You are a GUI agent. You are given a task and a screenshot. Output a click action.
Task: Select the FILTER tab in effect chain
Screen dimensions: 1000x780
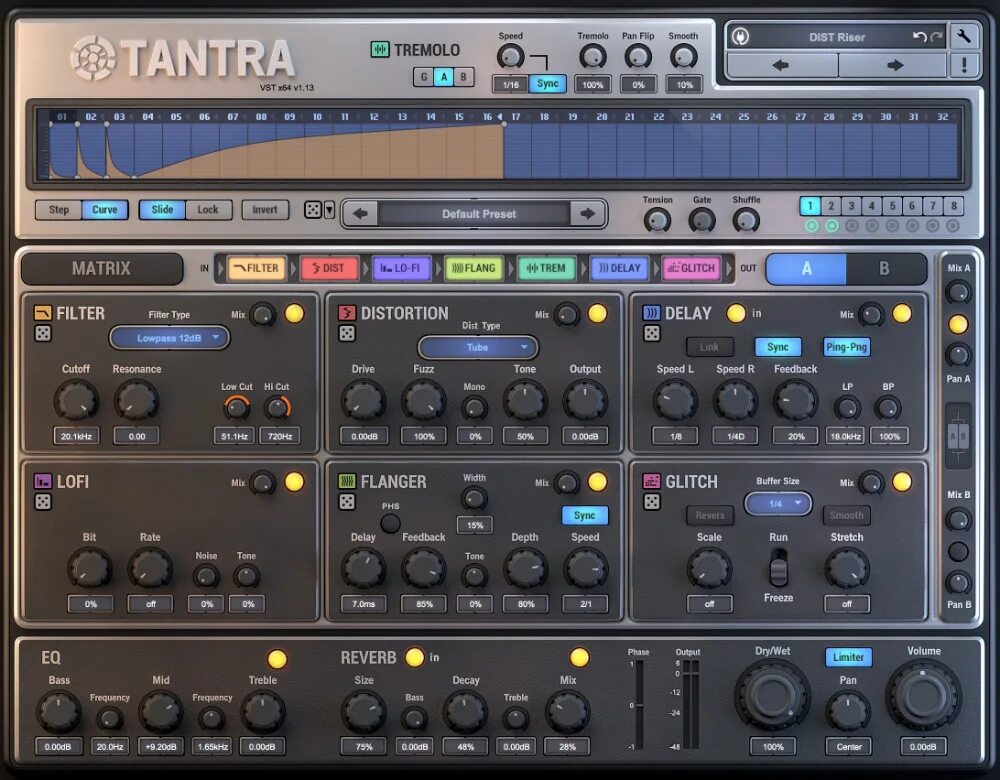tap(255, 268)
